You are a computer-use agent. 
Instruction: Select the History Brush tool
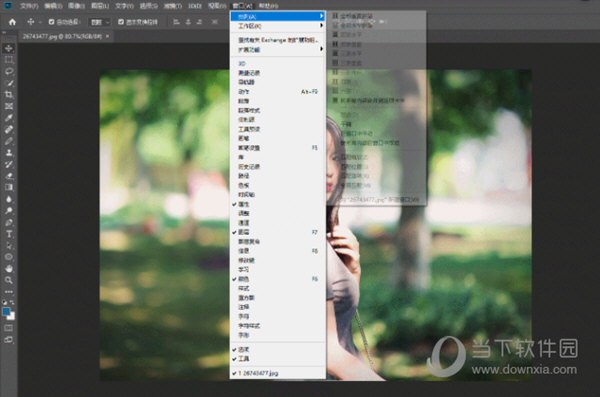tap(9, 164)
